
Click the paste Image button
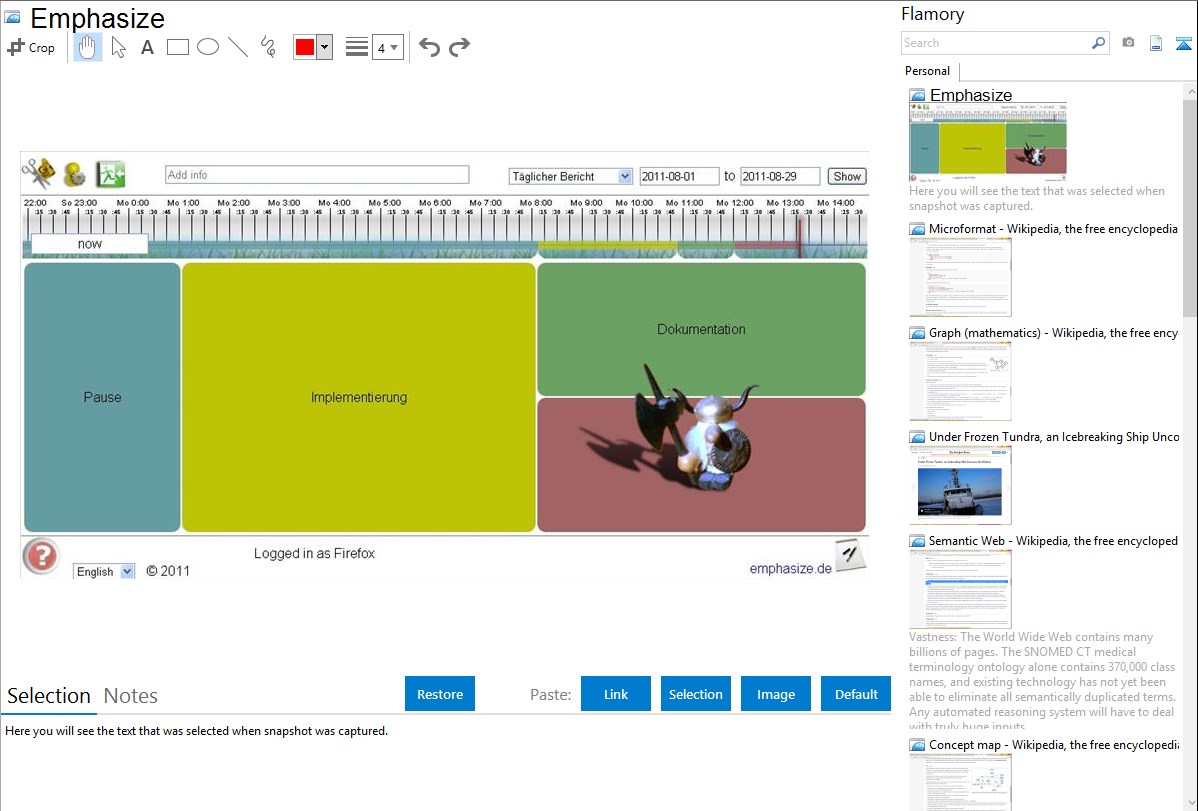(775, 693)
